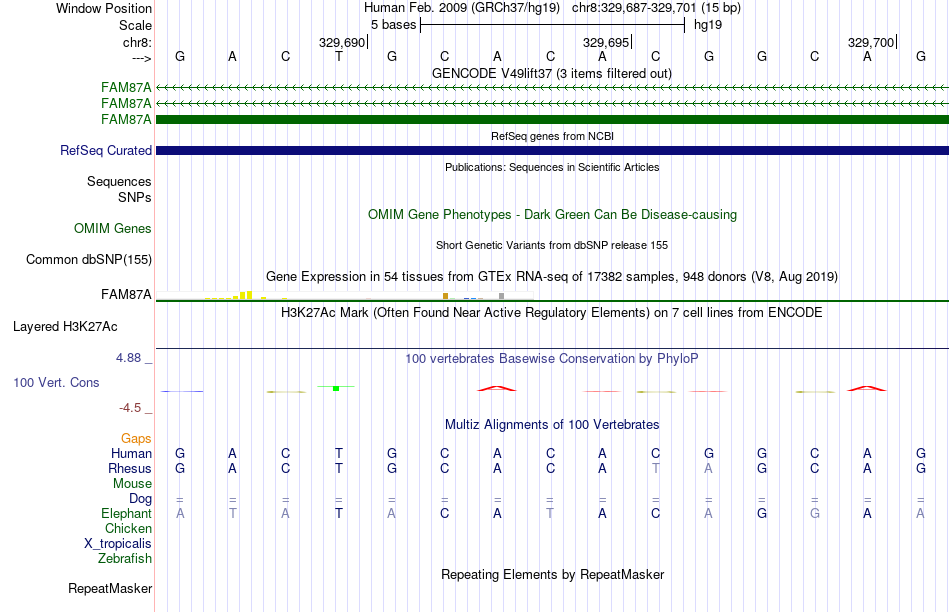Screen dimensions: 950x612
Task: Click the green PhyloP bar at the T base
Action: [336, 388]
